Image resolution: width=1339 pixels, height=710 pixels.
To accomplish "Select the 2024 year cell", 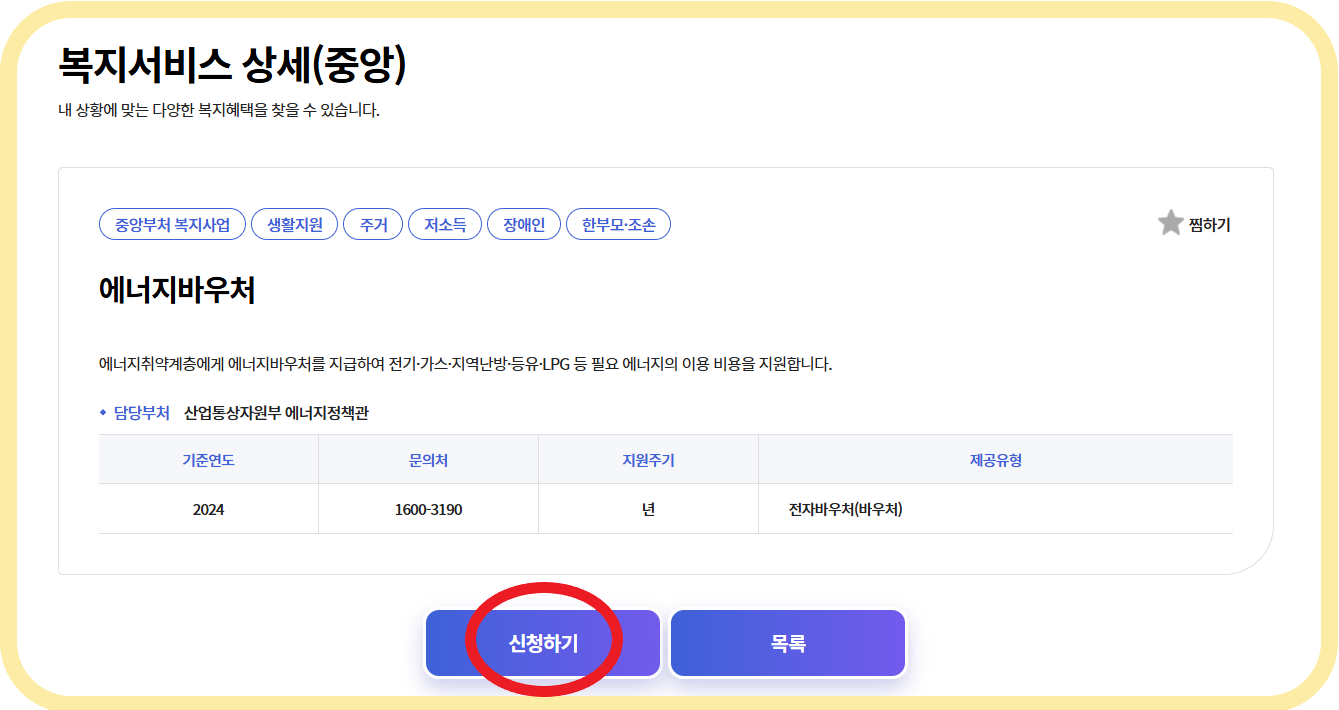I will pos(207,508).
